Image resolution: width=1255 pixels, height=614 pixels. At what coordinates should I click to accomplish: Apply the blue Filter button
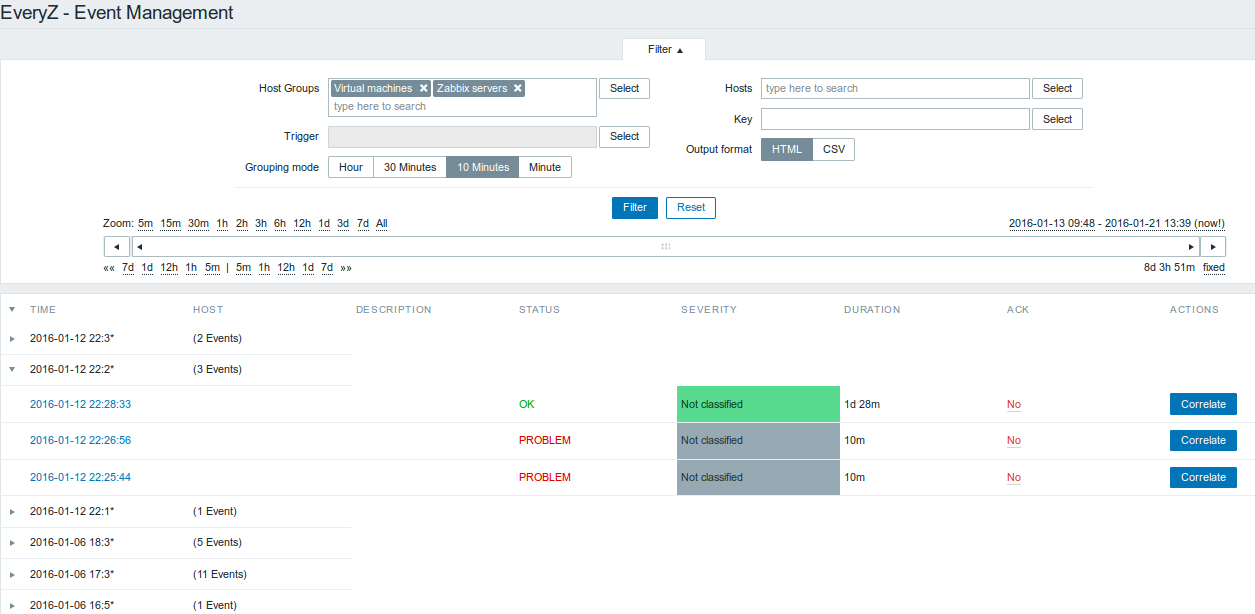pos(635,207)
